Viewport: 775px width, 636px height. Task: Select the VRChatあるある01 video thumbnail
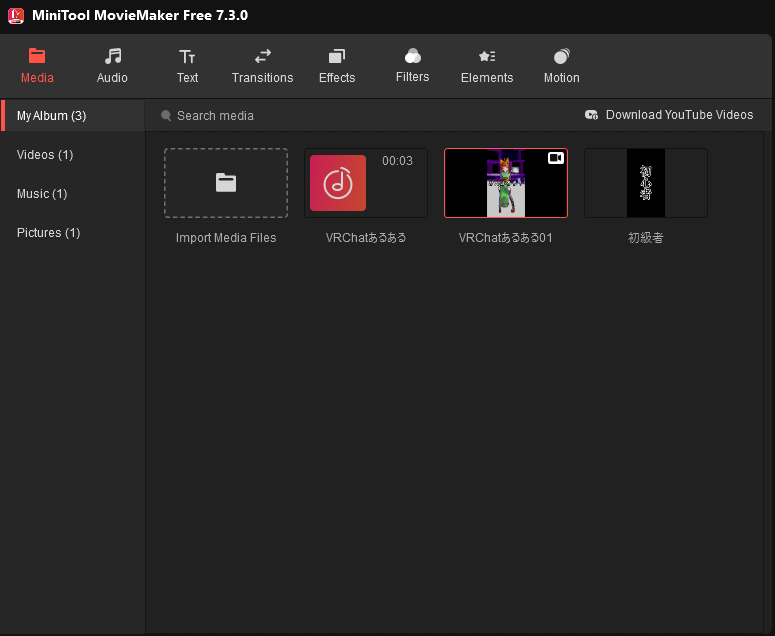(x=506, y=183)
